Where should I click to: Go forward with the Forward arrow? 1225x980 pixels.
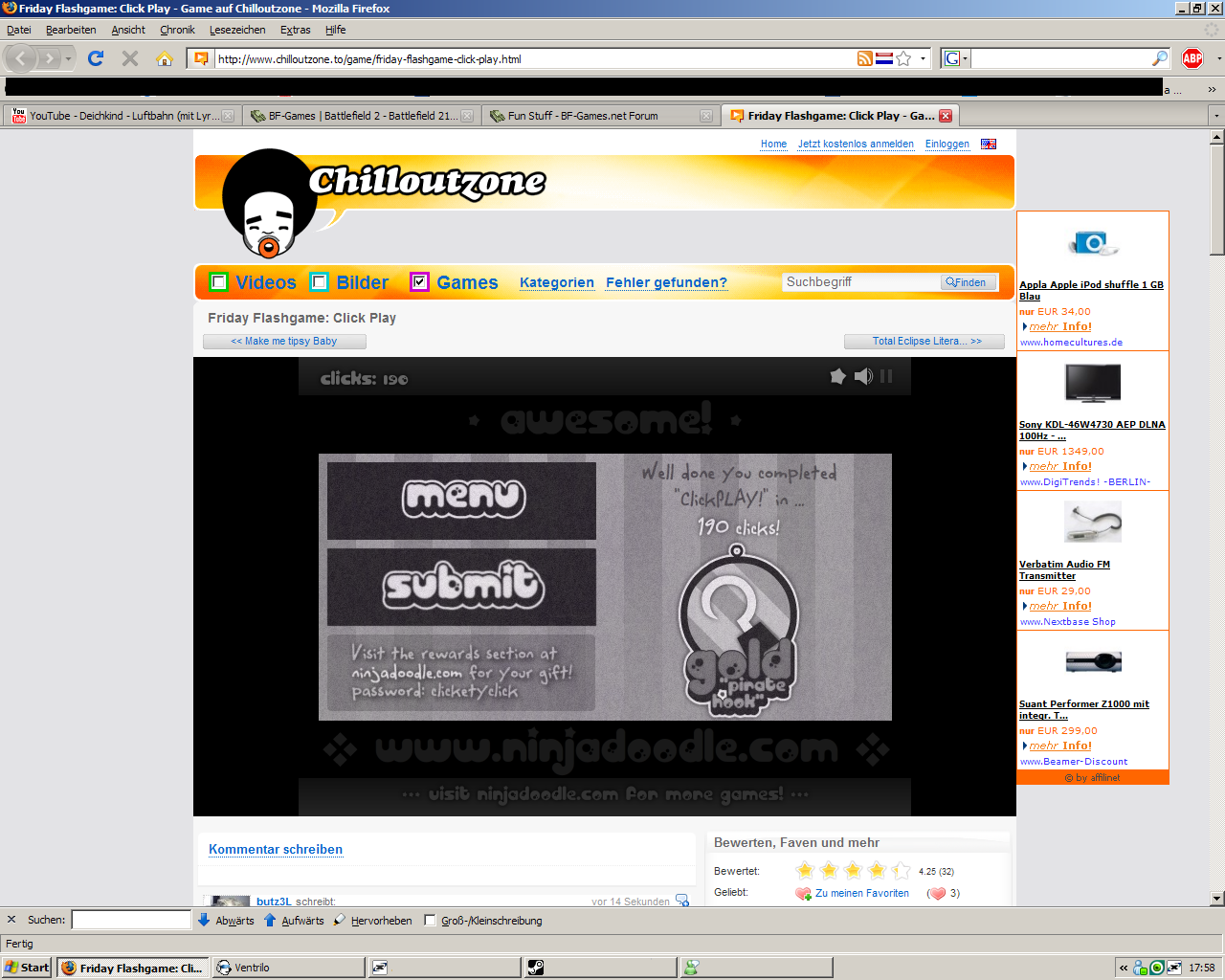[x=48, y=59]
